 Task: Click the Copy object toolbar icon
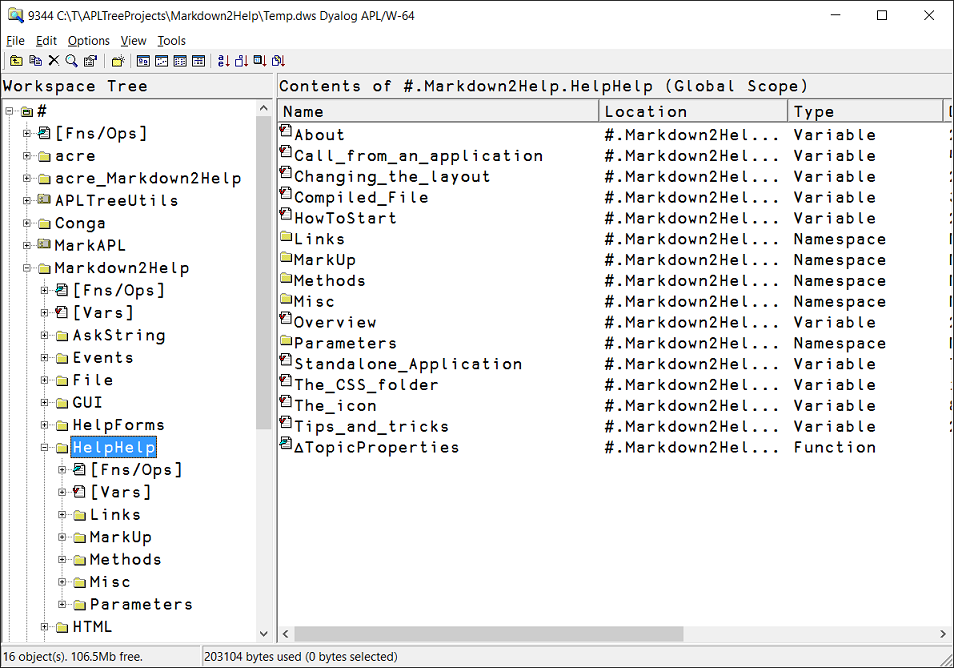pos(35,61)
